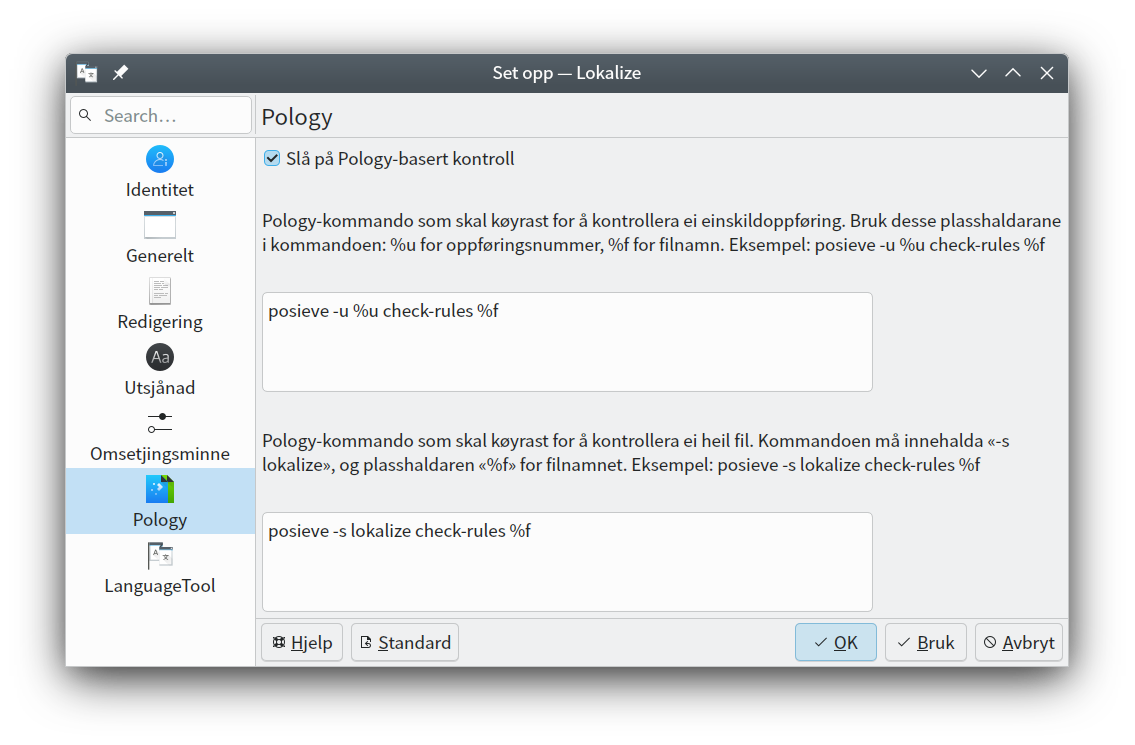
Task: Select the Redigering page icon
Action: click(x=160, y=291)
